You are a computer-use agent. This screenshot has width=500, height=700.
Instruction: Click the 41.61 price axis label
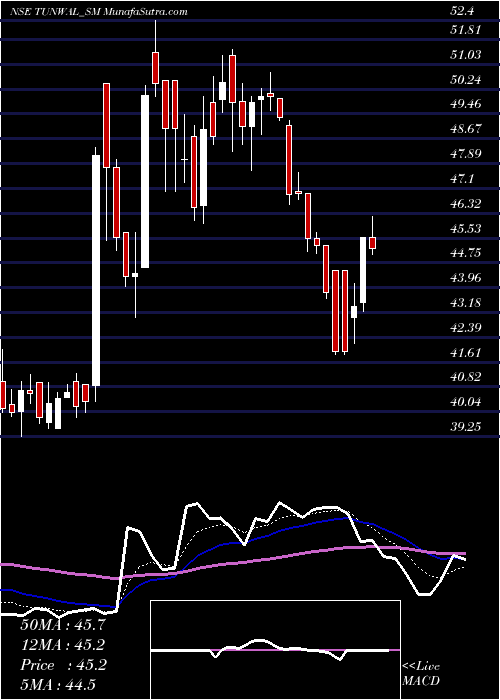click(x=467, y=353)
